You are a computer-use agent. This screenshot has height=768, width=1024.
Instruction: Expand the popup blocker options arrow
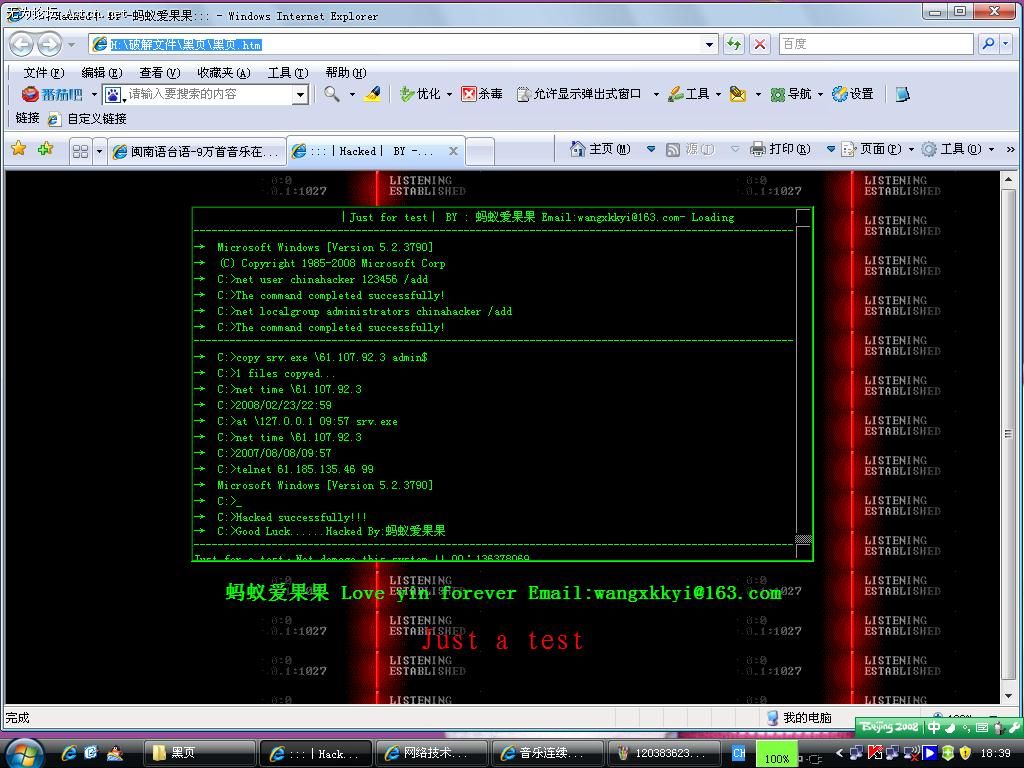pyautogui.click(x=656, y=95)
